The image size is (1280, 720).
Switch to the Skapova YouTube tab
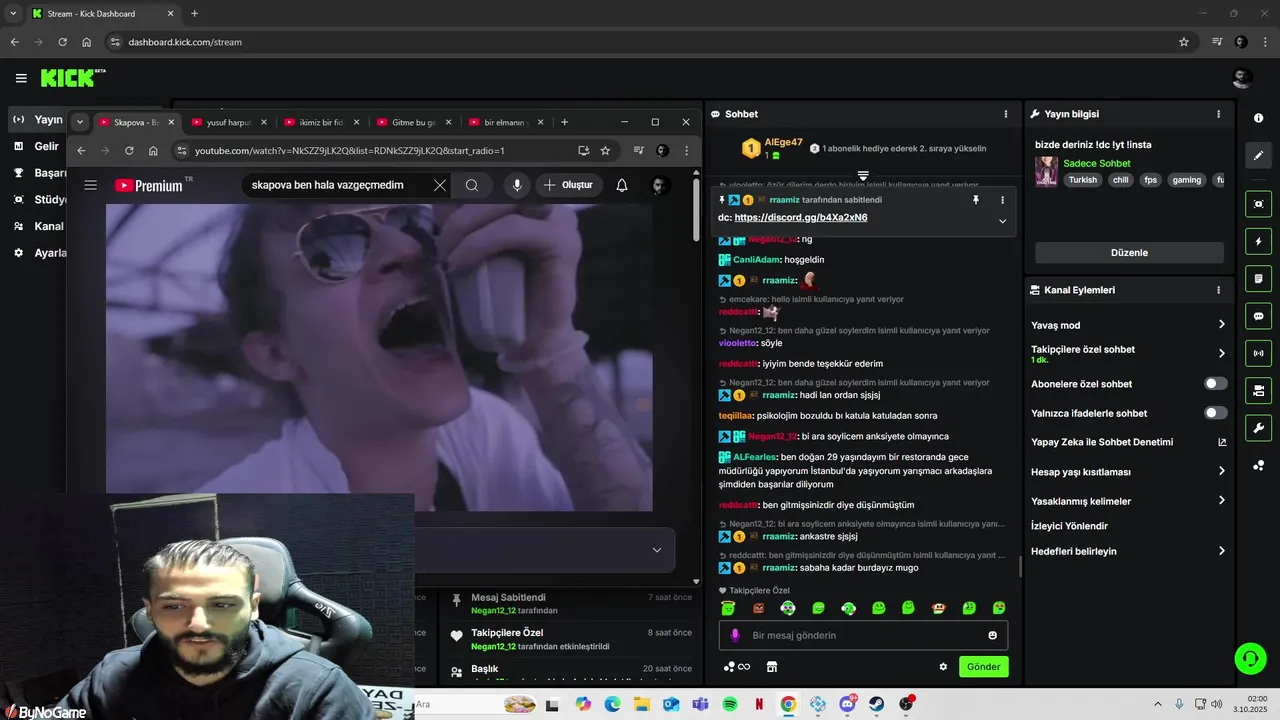(x=137, y=122)
